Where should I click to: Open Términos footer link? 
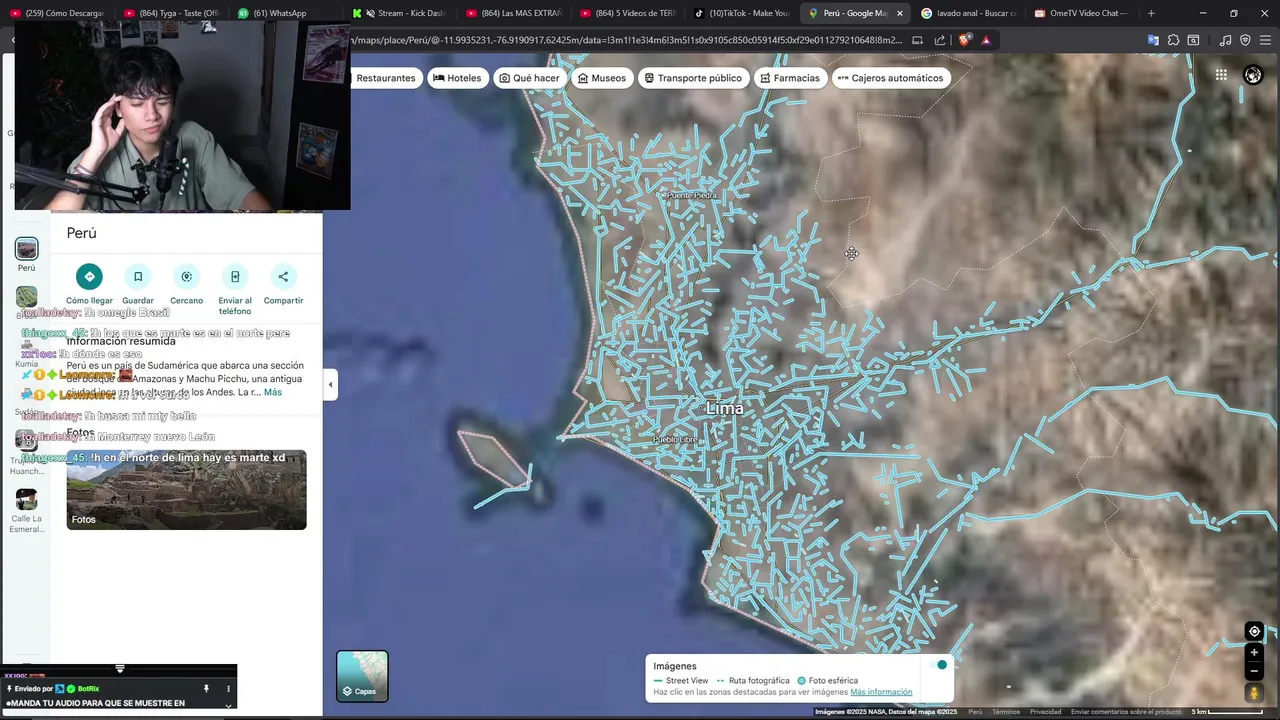(1006, 712)
